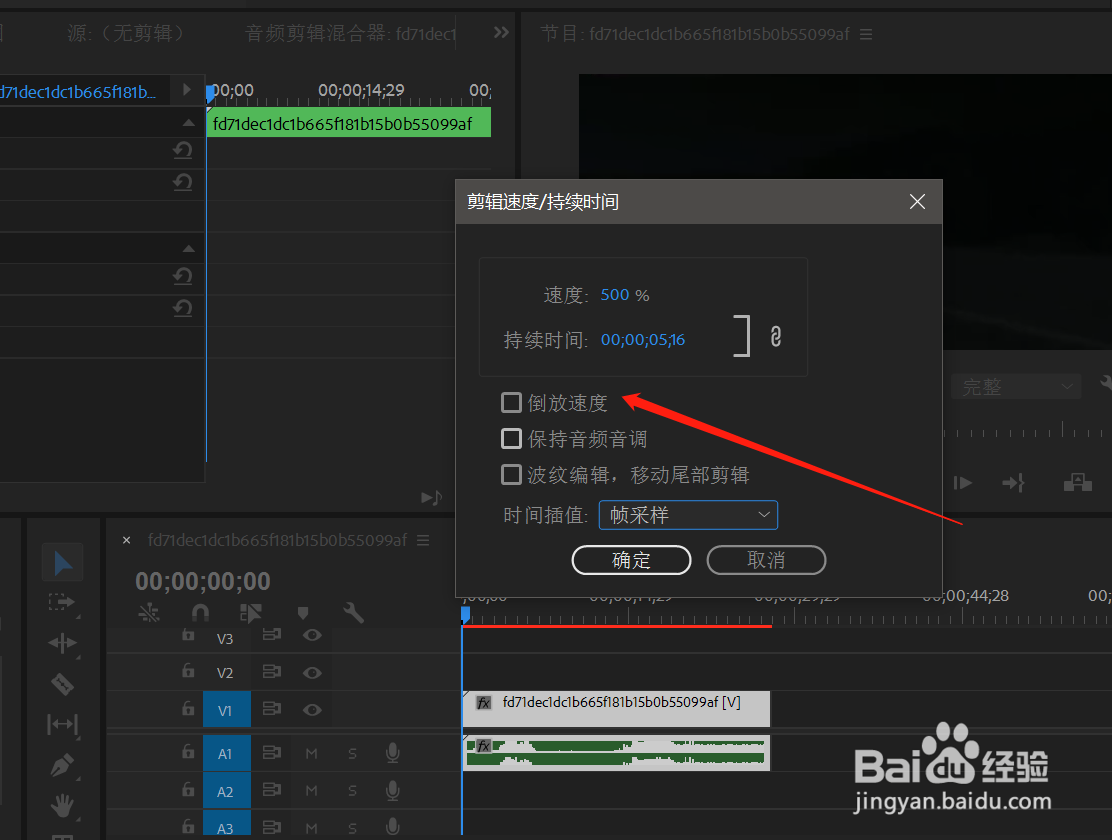Switch to 音频剪辑混合器 tab
Screen dimensions: 1112x840
coord(350,33)
